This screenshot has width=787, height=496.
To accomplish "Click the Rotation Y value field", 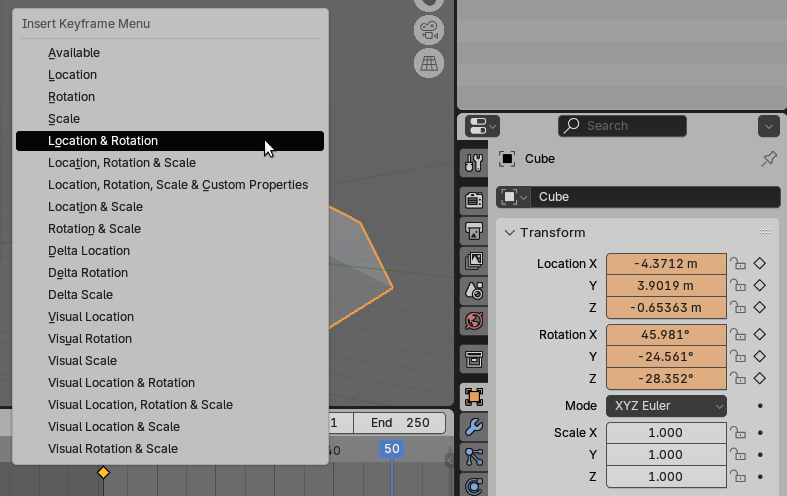I will click(x=666, y=357).
